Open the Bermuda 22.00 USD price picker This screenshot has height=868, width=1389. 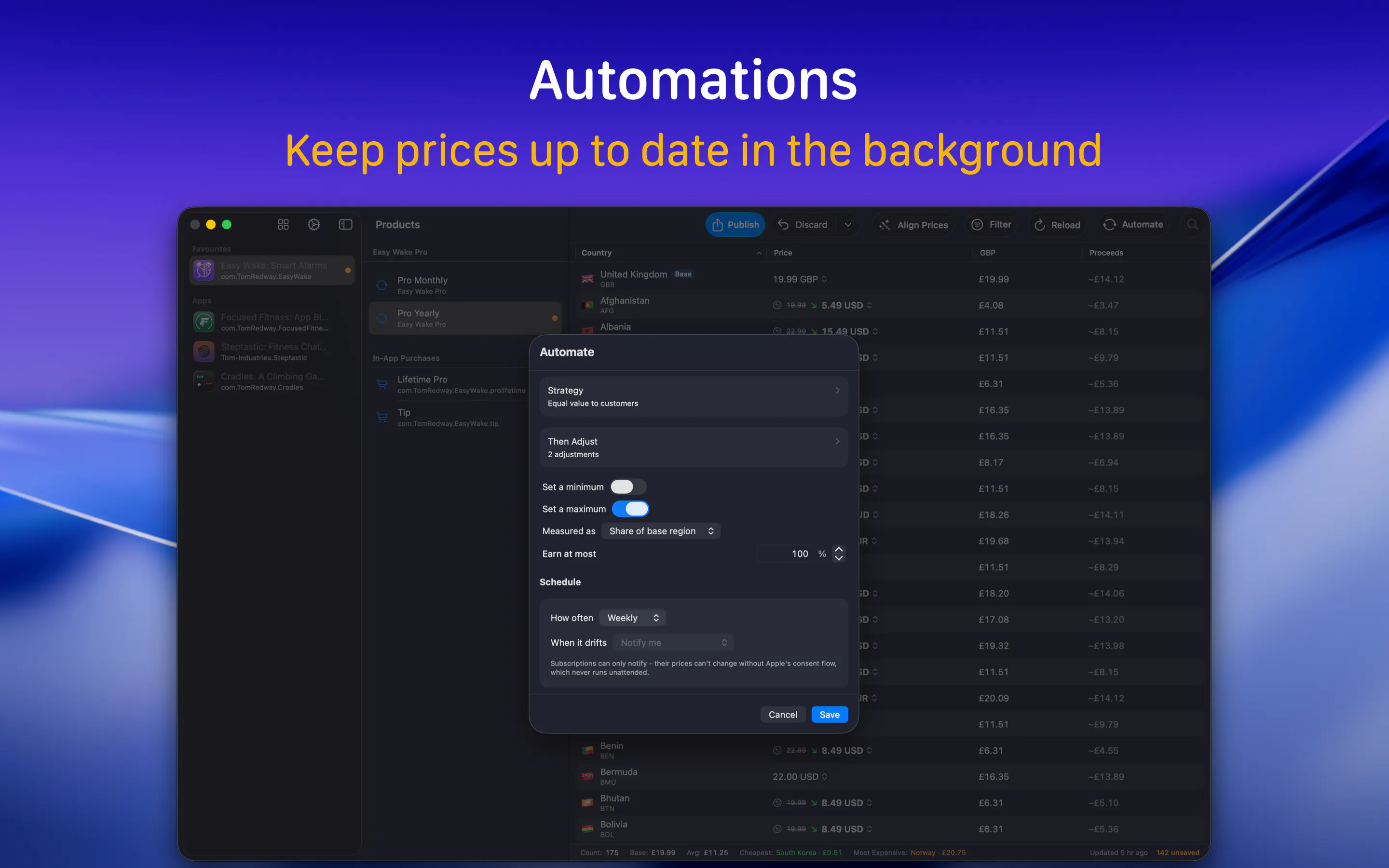800,777
